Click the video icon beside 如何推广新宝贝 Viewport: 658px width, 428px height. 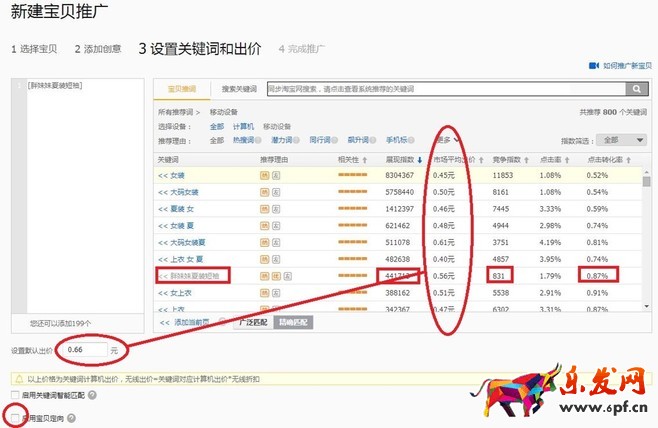coord(595,65)
